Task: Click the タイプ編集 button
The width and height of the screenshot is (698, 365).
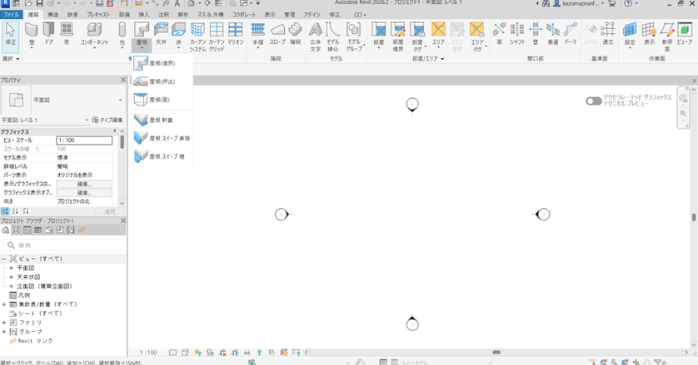Action: pyautogui.click(x=107, y=120)
